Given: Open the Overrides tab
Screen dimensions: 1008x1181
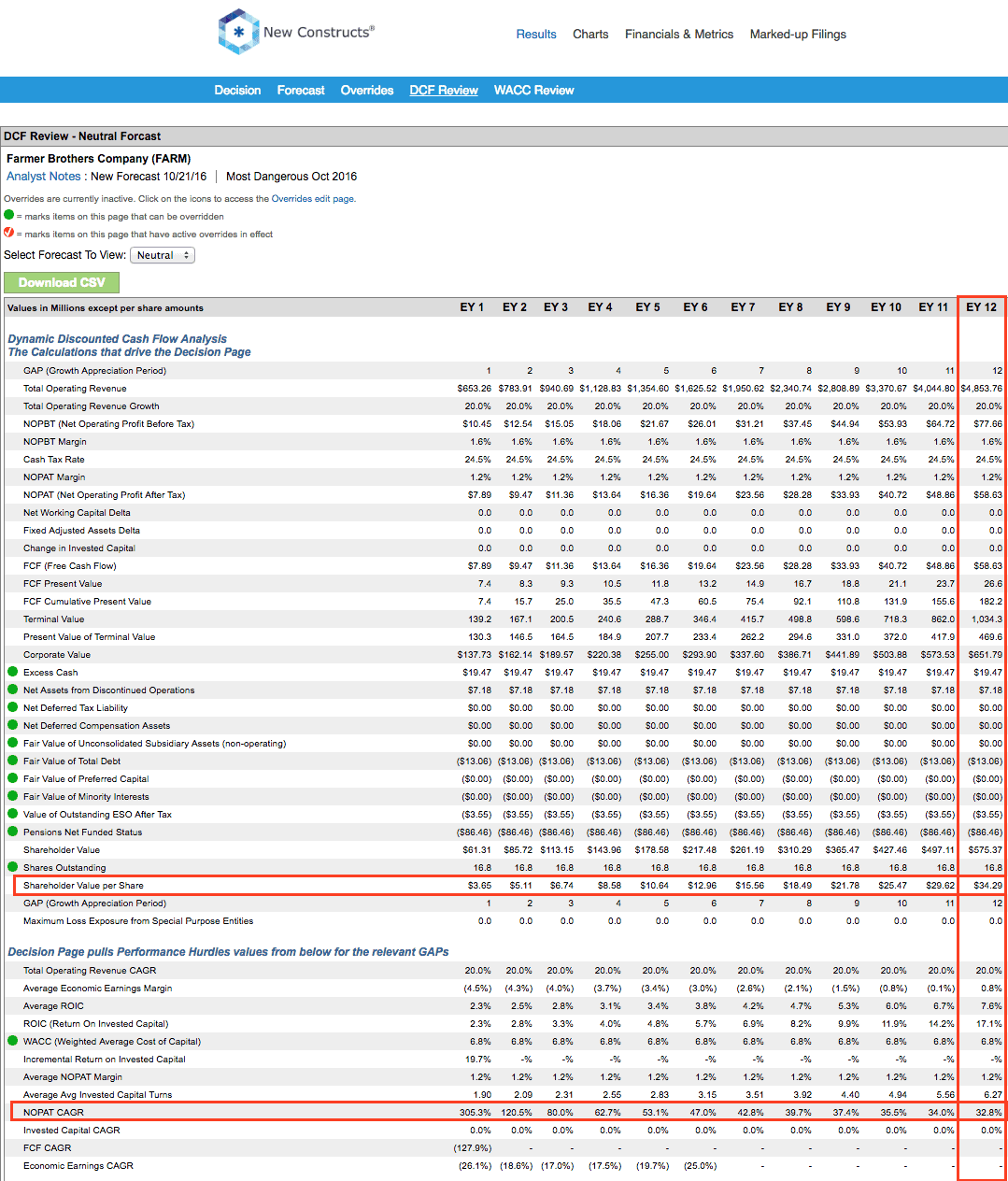Looking at the screenshot, I should 367,91.
